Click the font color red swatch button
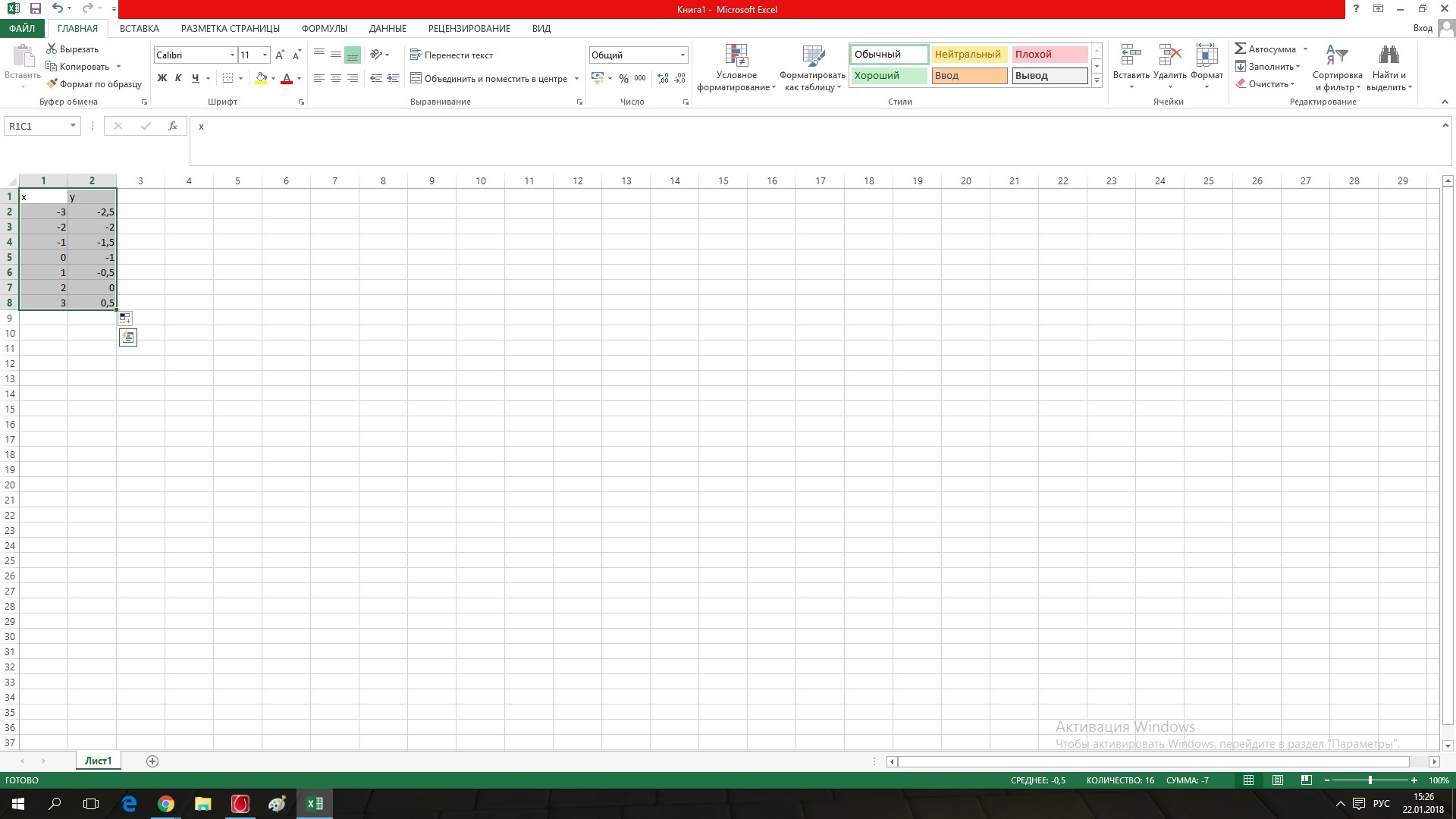This screenshot has width=1456, height=819. 287,78
